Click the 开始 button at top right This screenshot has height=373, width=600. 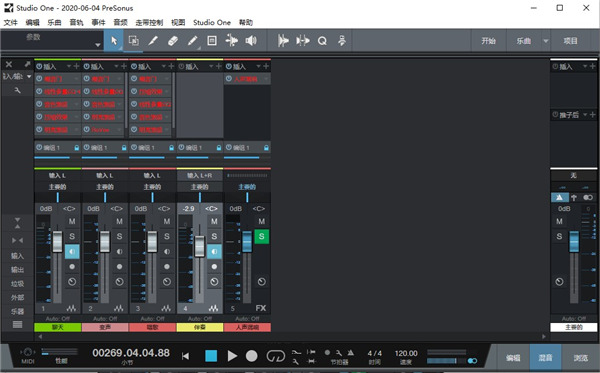[489, 41]
